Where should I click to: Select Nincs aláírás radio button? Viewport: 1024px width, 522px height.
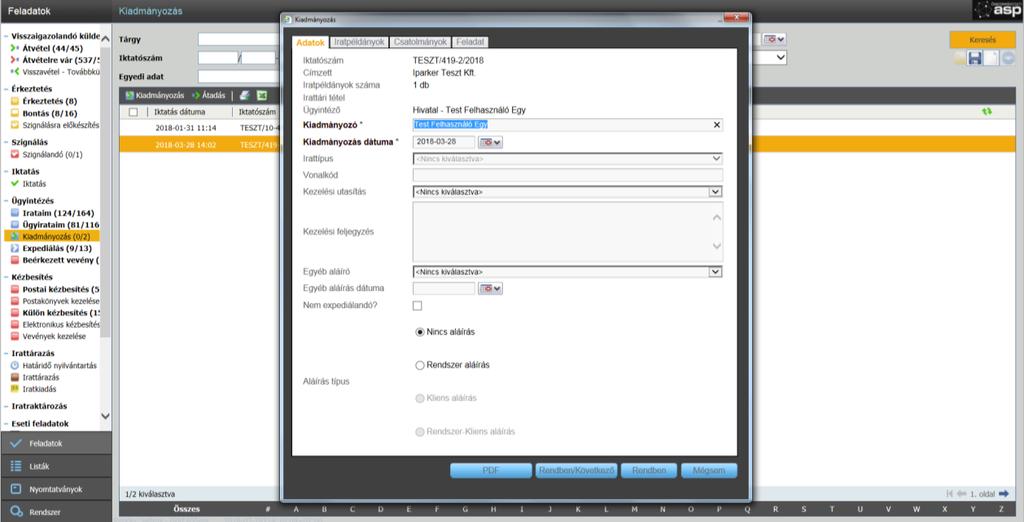[x=420, y=332]
